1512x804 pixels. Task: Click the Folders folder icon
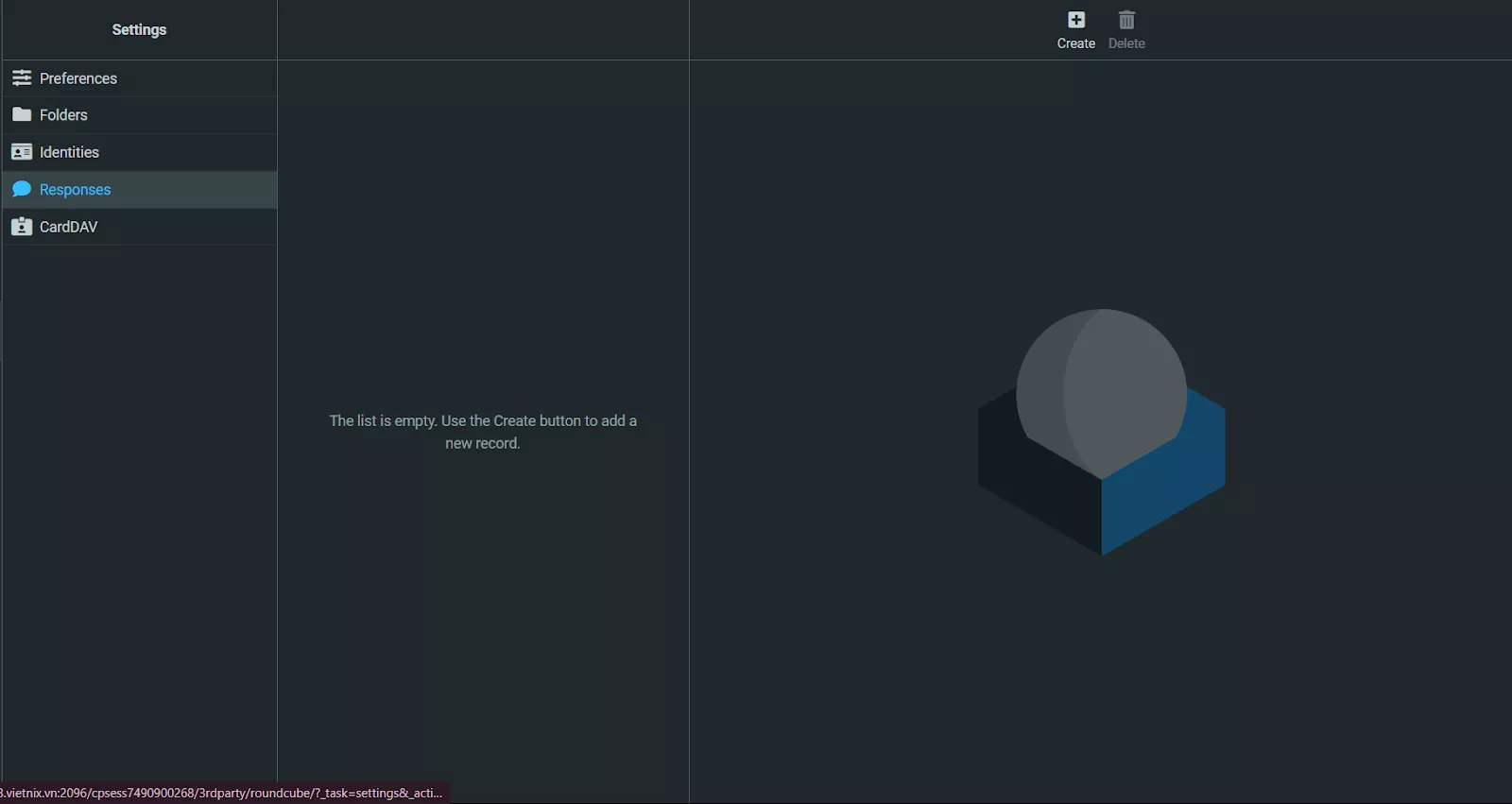(22, 114)
